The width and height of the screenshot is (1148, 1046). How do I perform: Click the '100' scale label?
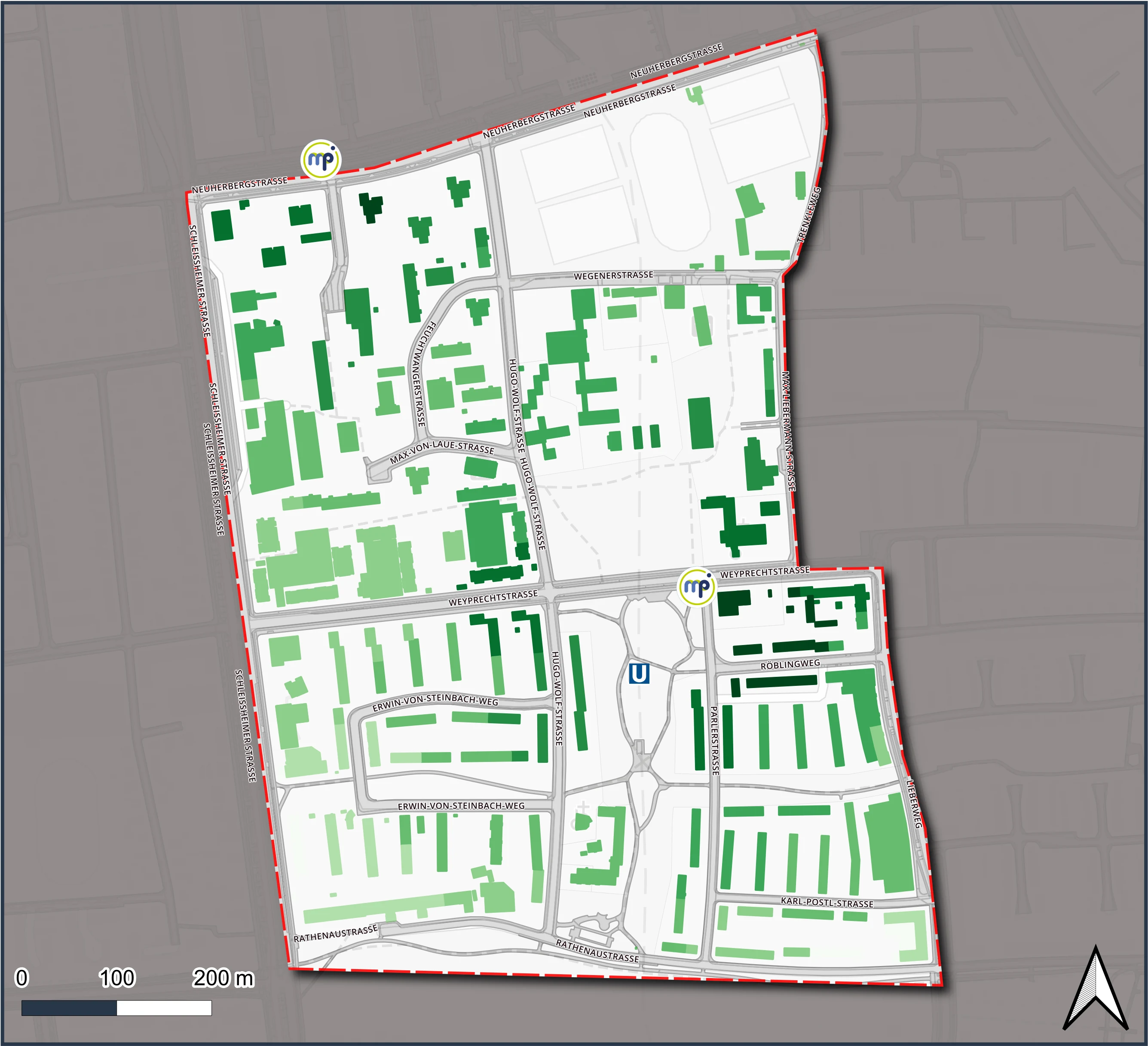pyautogui.click(x=117, y=978)
